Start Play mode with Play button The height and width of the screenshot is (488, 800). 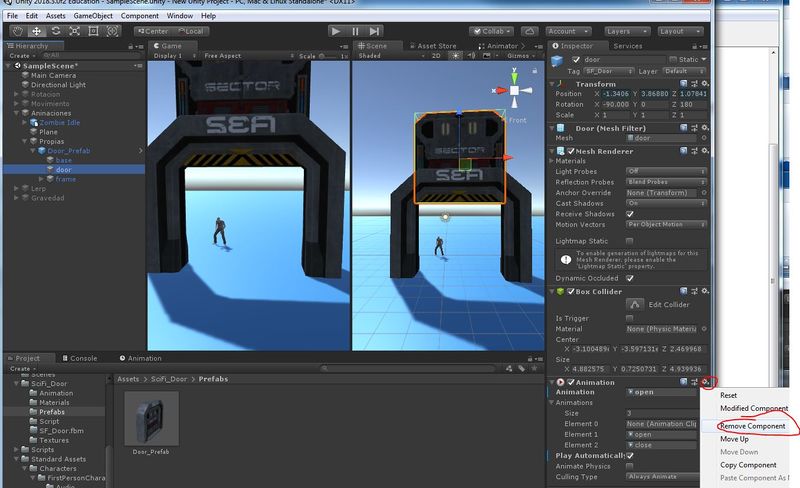(x=336, y=31)
